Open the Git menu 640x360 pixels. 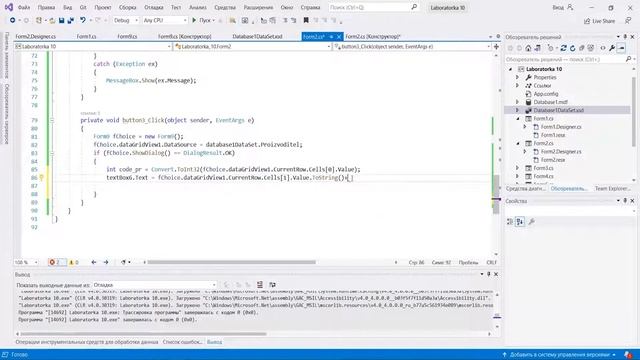tap(83, 7)
